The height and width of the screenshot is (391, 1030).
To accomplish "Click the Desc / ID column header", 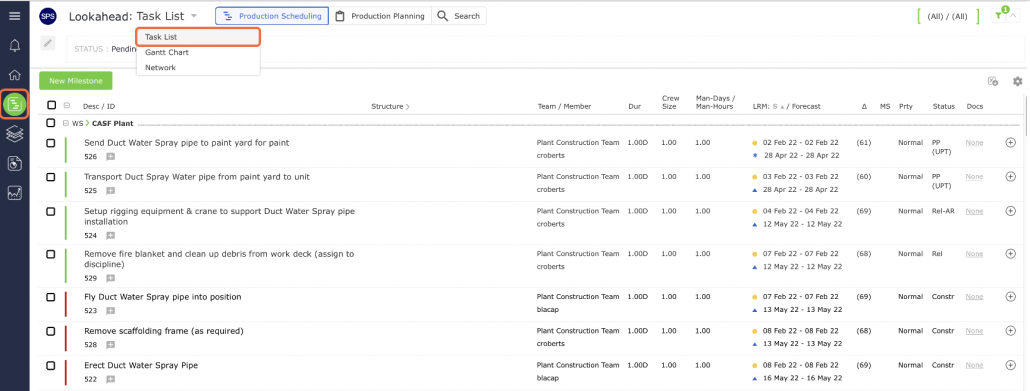I will 99,106.
